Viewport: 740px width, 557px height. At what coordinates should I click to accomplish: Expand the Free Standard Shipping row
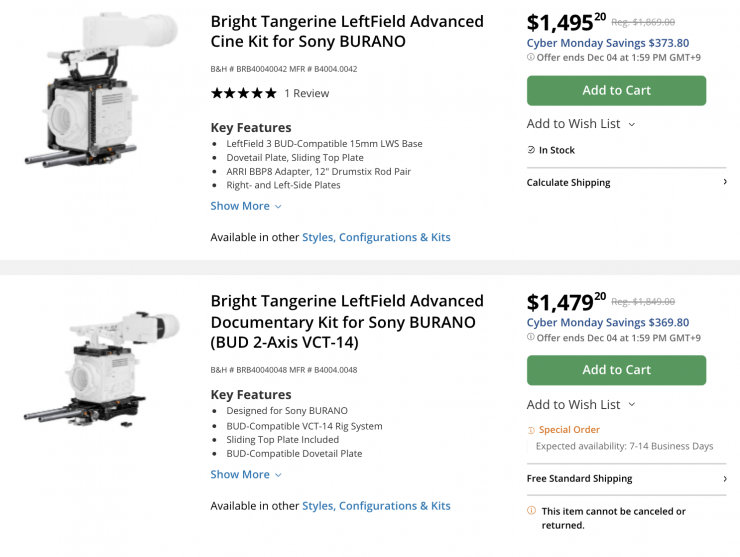click(x=626, y=479)
